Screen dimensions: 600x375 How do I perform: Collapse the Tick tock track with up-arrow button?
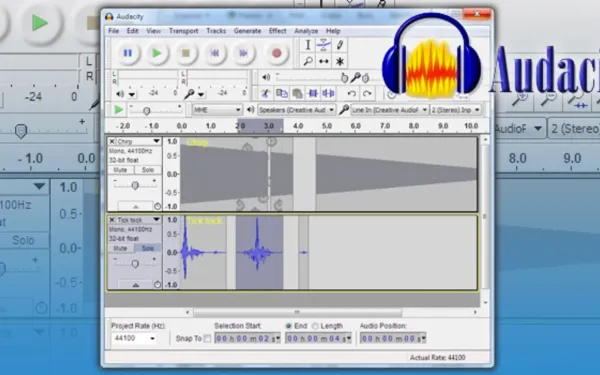[135, 285]
